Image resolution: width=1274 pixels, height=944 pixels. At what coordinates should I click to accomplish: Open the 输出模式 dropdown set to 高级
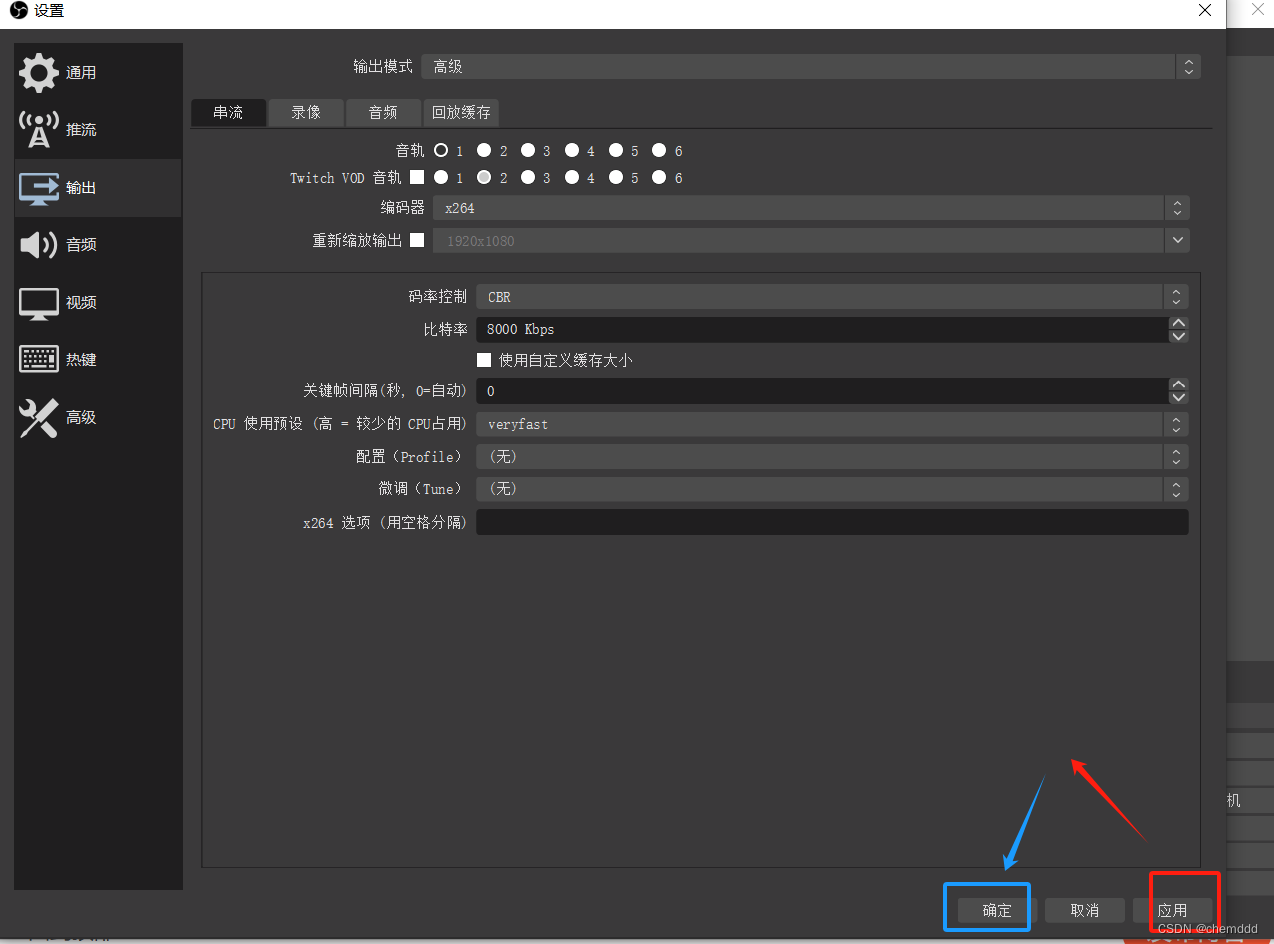(811, 67)
